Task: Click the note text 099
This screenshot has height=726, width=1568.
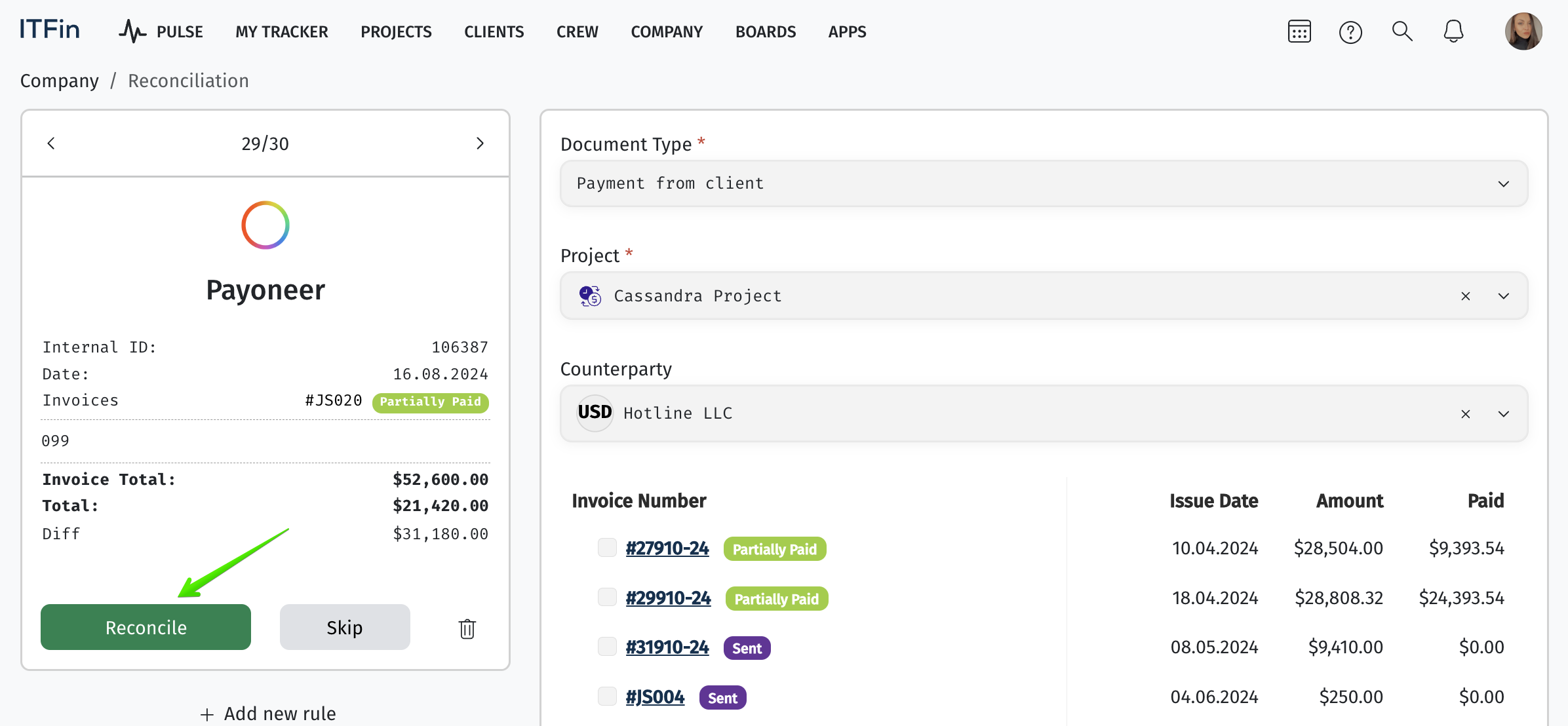Action: [x=55, y=441]
